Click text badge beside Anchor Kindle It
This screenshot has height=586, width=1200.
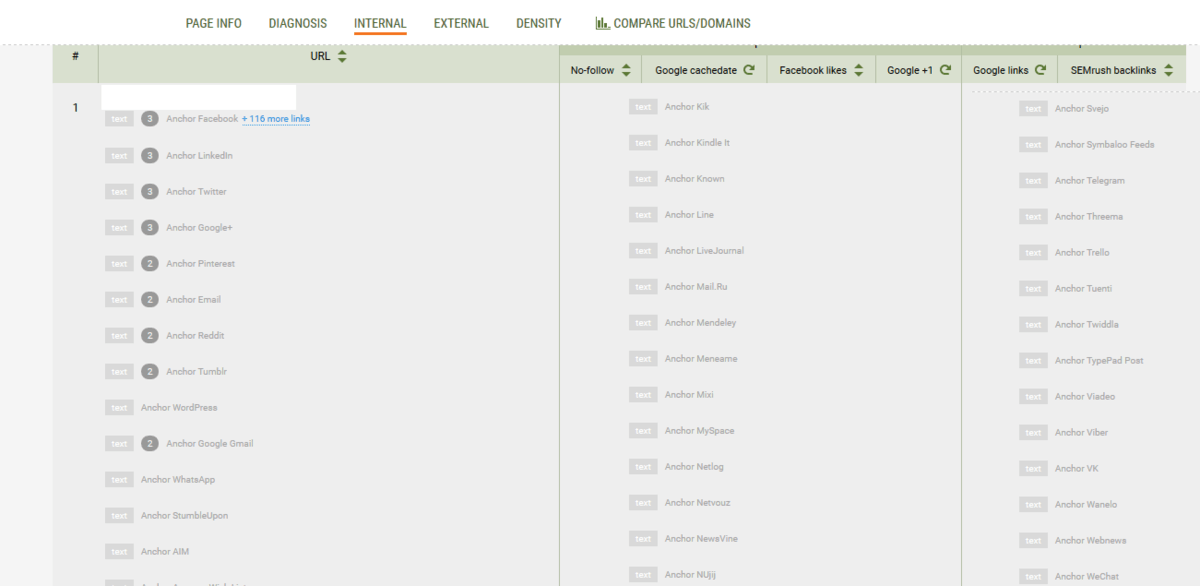tap(643, 143)
